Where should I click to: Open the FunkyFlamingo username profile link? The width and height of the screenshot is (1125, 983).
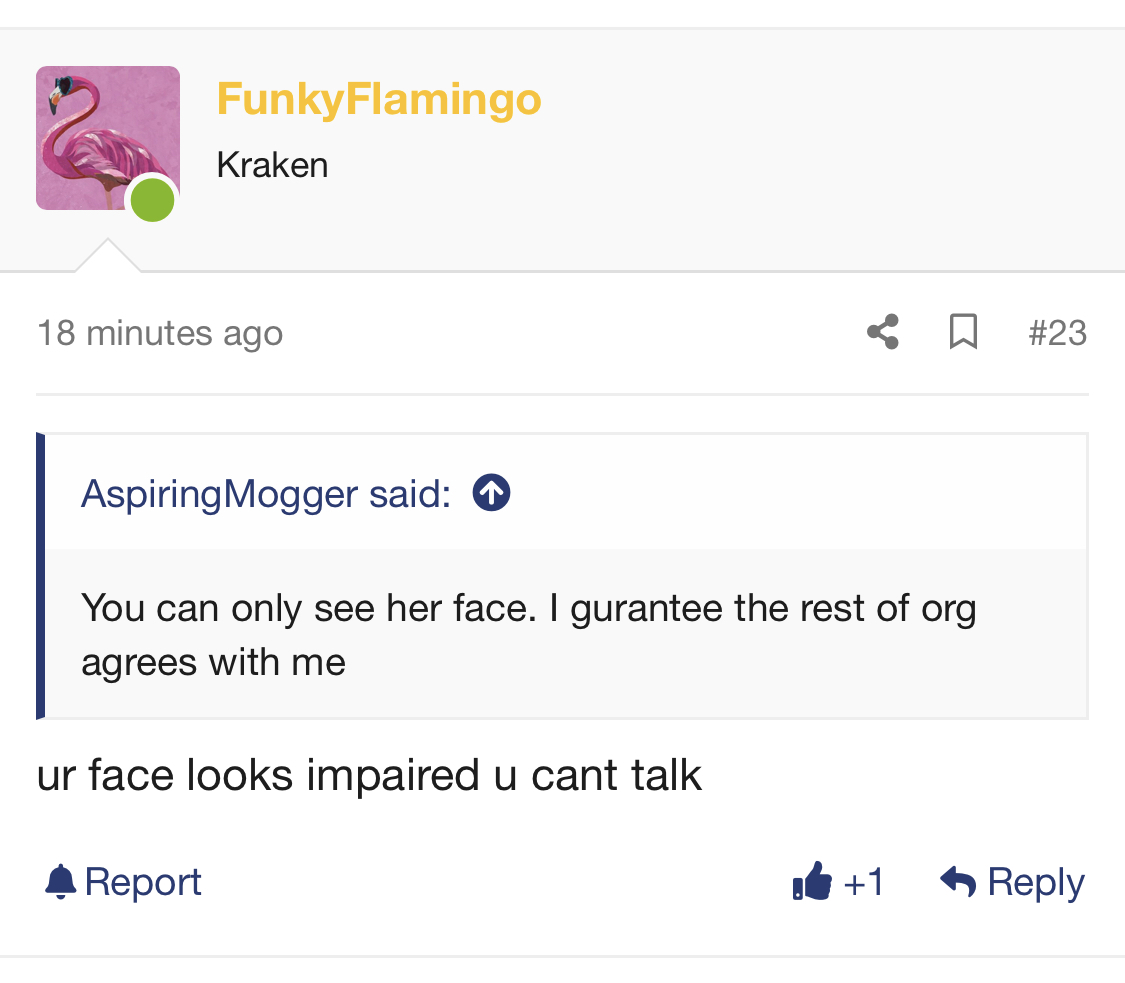point(379,99)
